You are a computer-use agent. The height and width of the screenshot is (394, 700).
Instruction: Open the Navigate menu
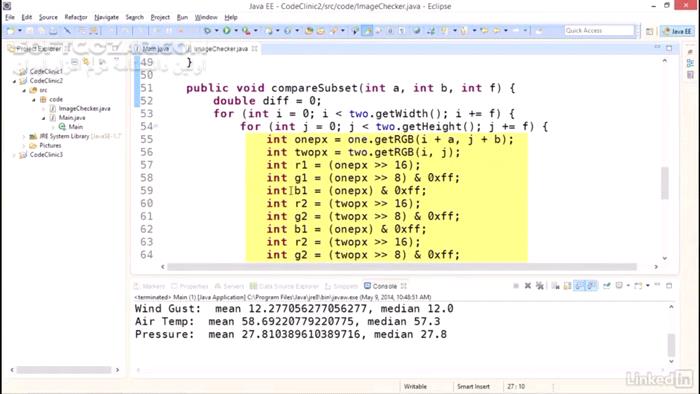pos(106,17)
